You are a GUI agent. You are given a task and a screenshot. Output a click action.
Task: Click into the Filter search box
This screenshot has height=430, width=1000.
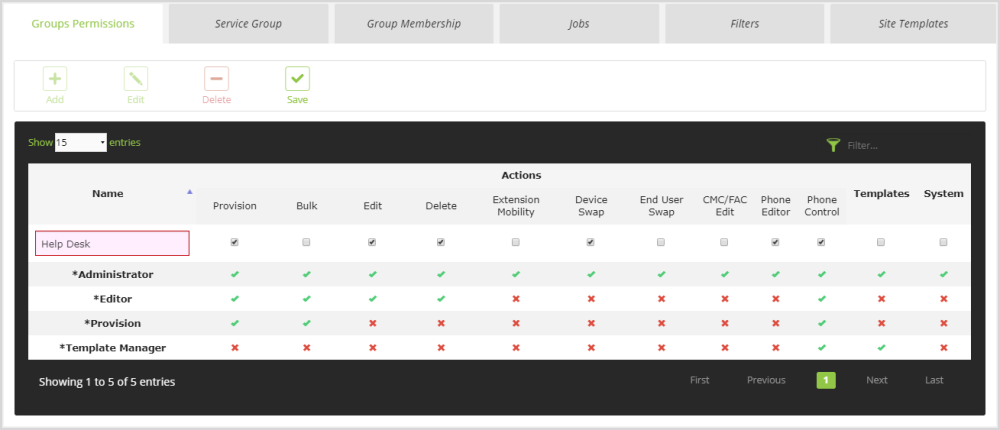tap(900, 146)
